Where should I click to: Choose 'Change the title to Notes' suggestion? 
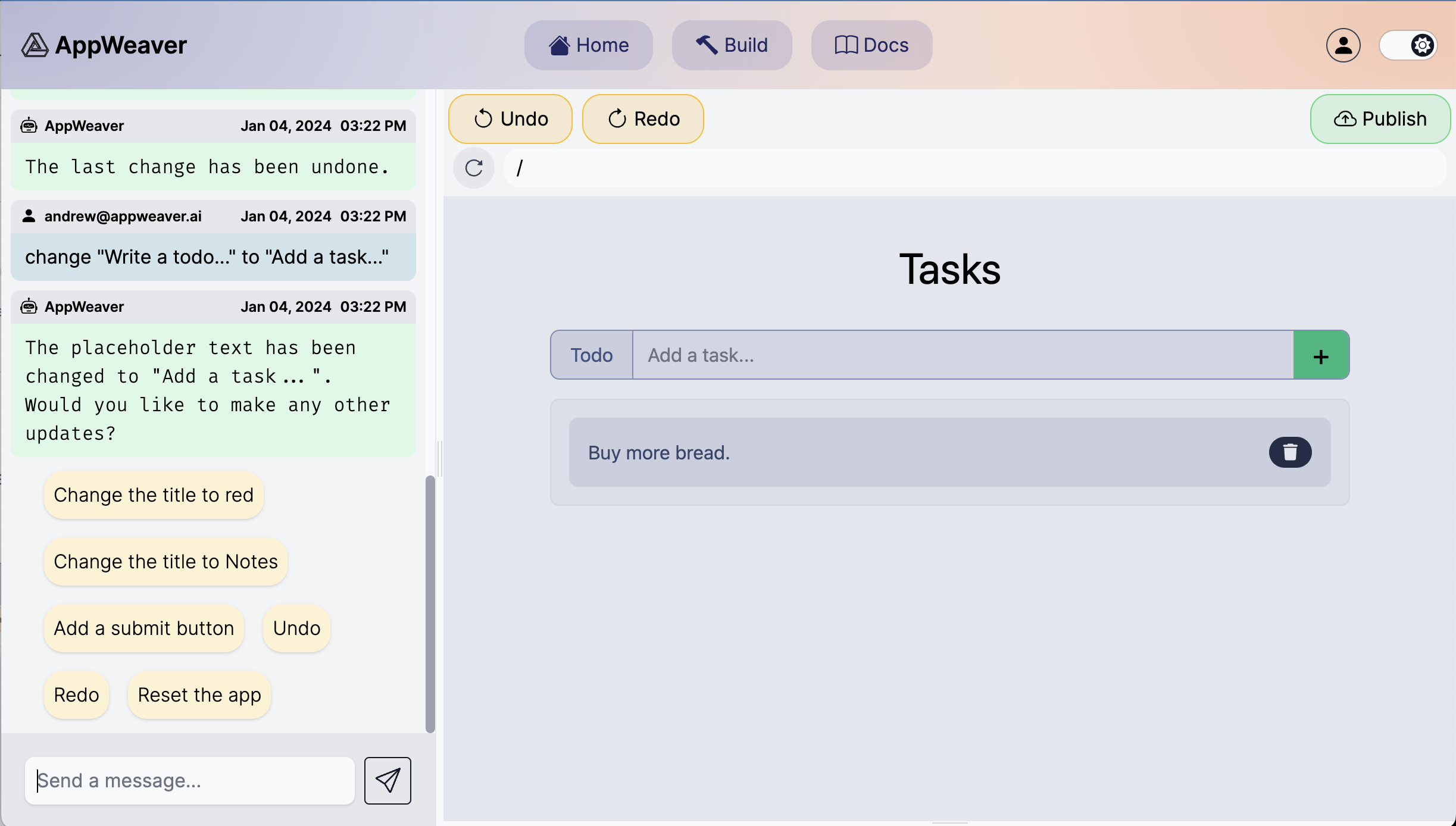165,562
